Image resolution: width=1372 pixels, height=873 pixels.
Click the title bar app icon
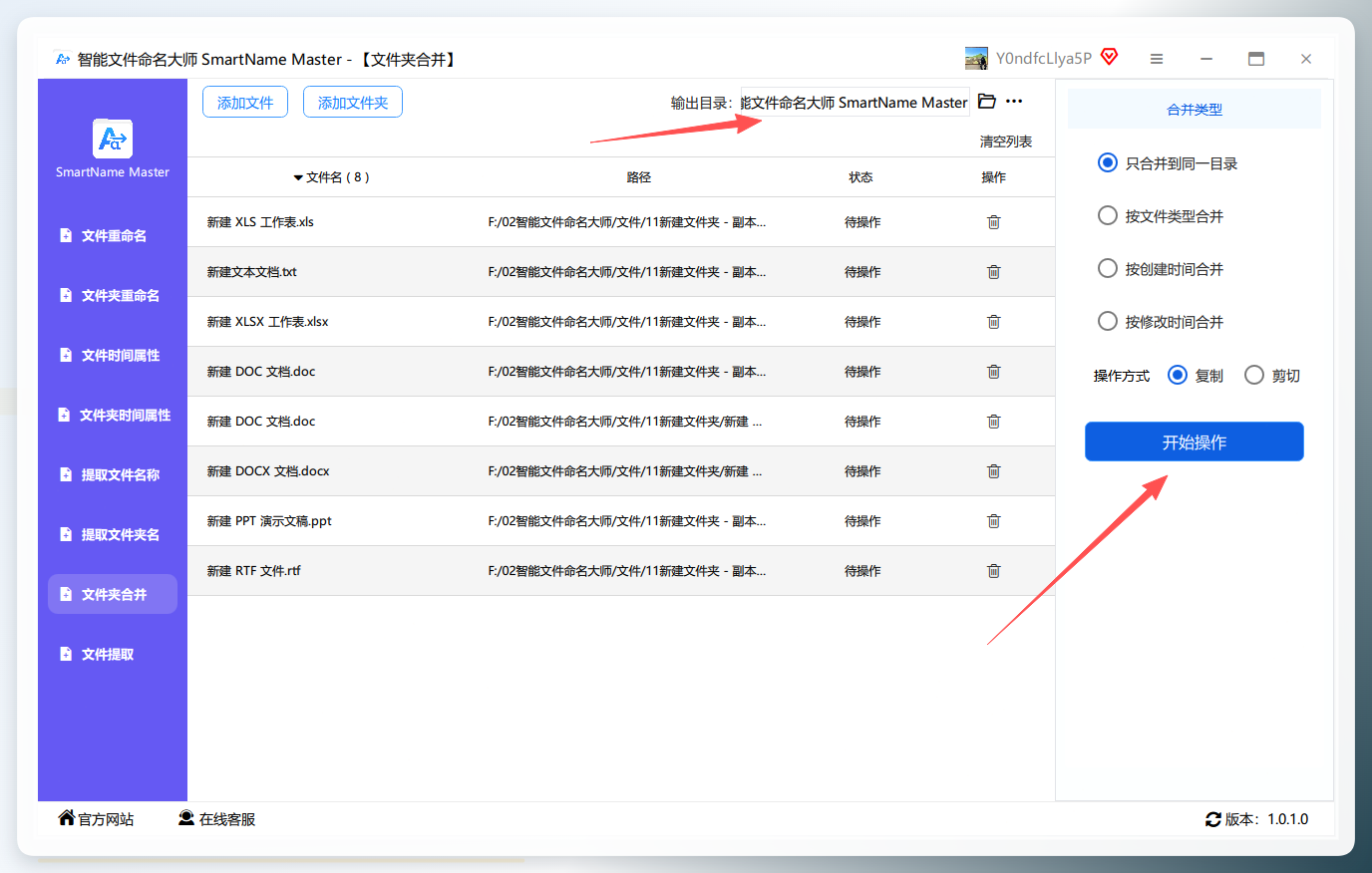tap(63, 60)
